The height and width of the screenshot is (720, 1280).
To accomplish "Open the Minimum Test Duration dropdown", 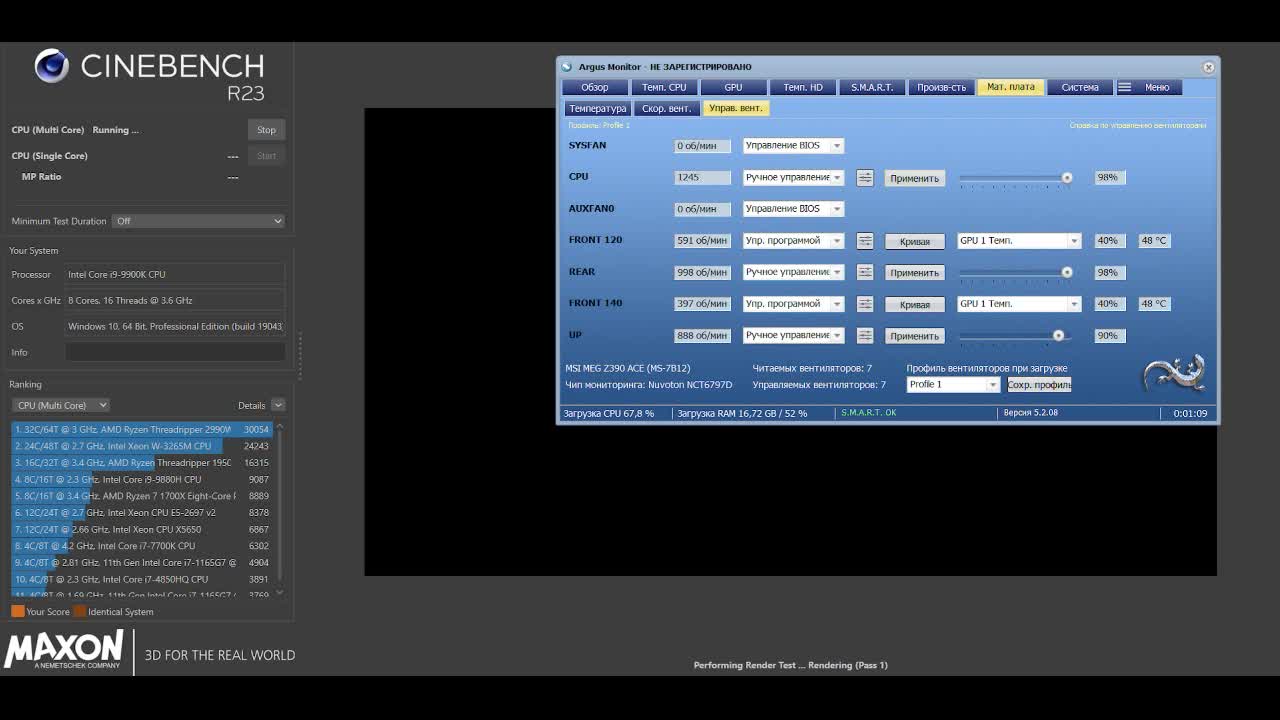I will [198, 221].
